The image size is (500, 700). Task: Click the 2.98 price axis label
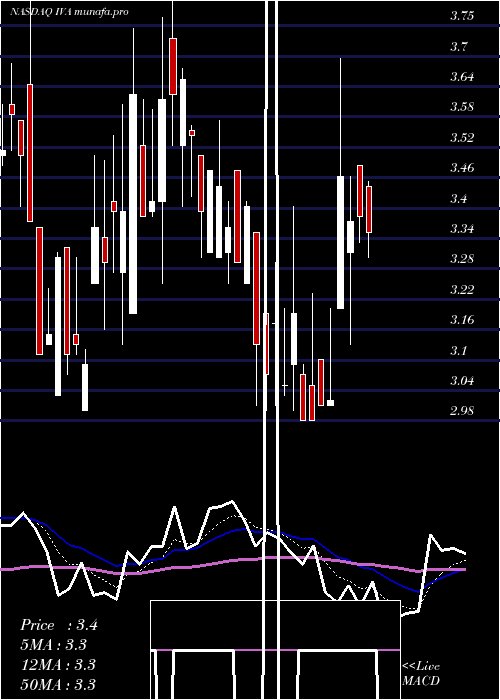(462, 411)
